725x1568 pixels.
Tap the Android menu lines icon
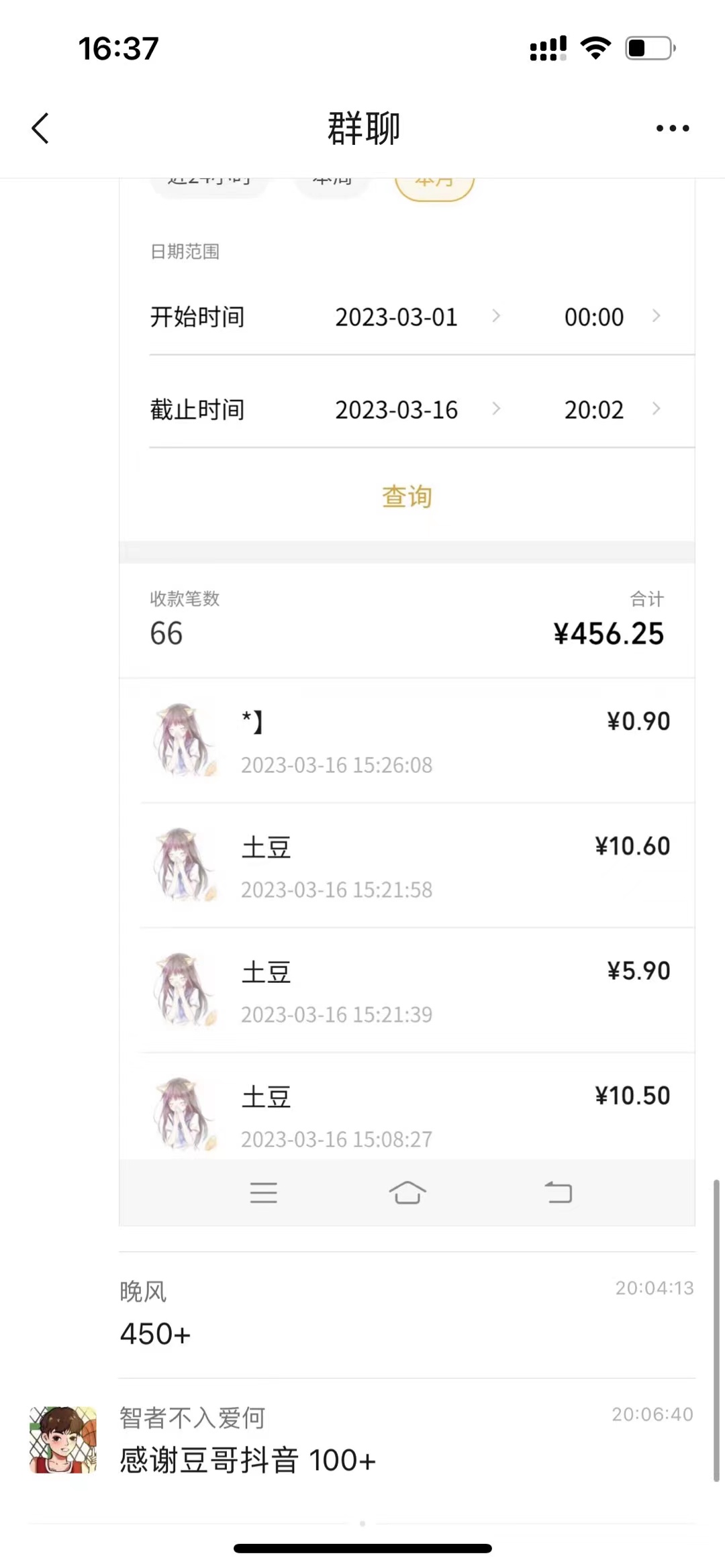[263, 1192]
